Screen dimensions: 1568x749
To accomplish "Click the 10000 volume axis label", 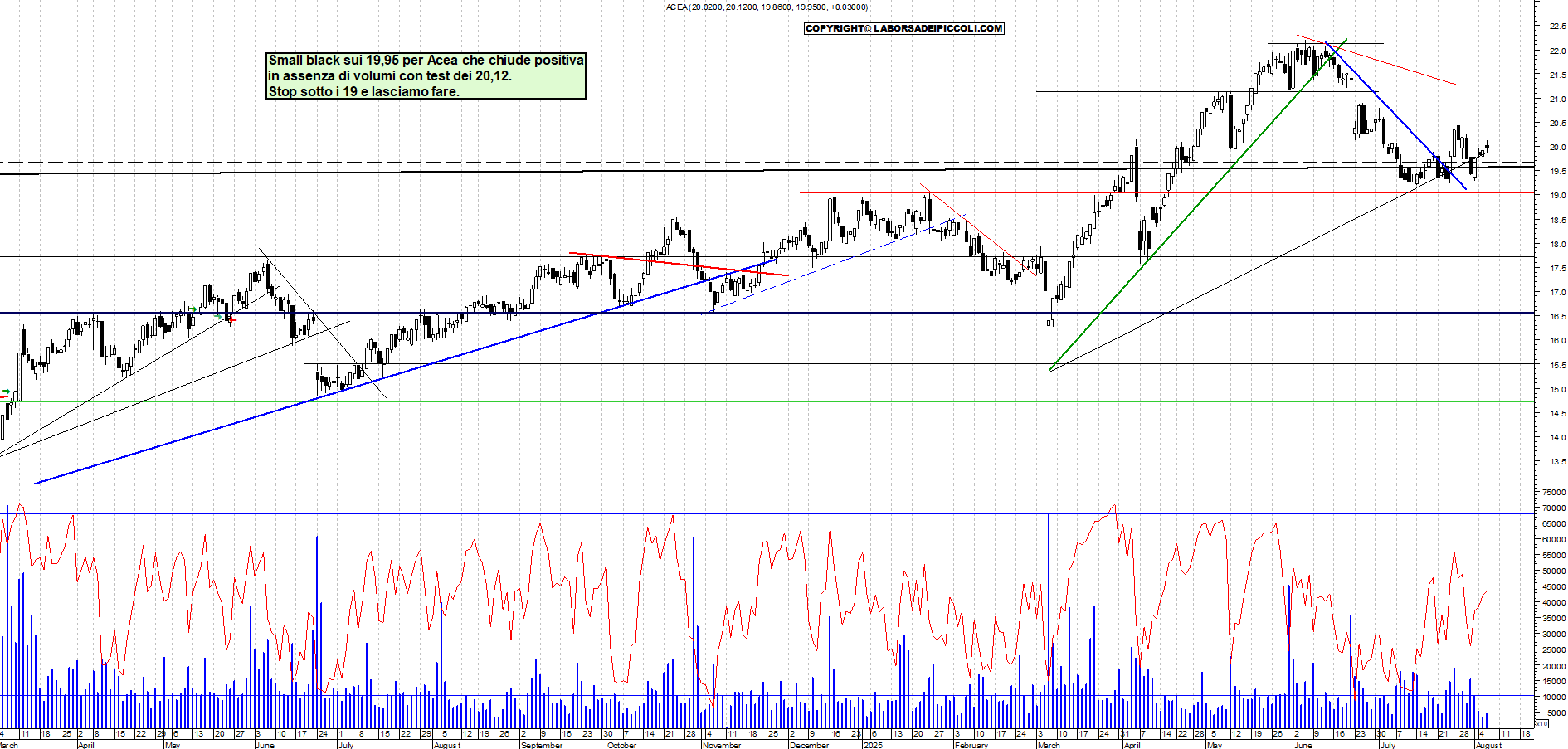I will 1554,698.
